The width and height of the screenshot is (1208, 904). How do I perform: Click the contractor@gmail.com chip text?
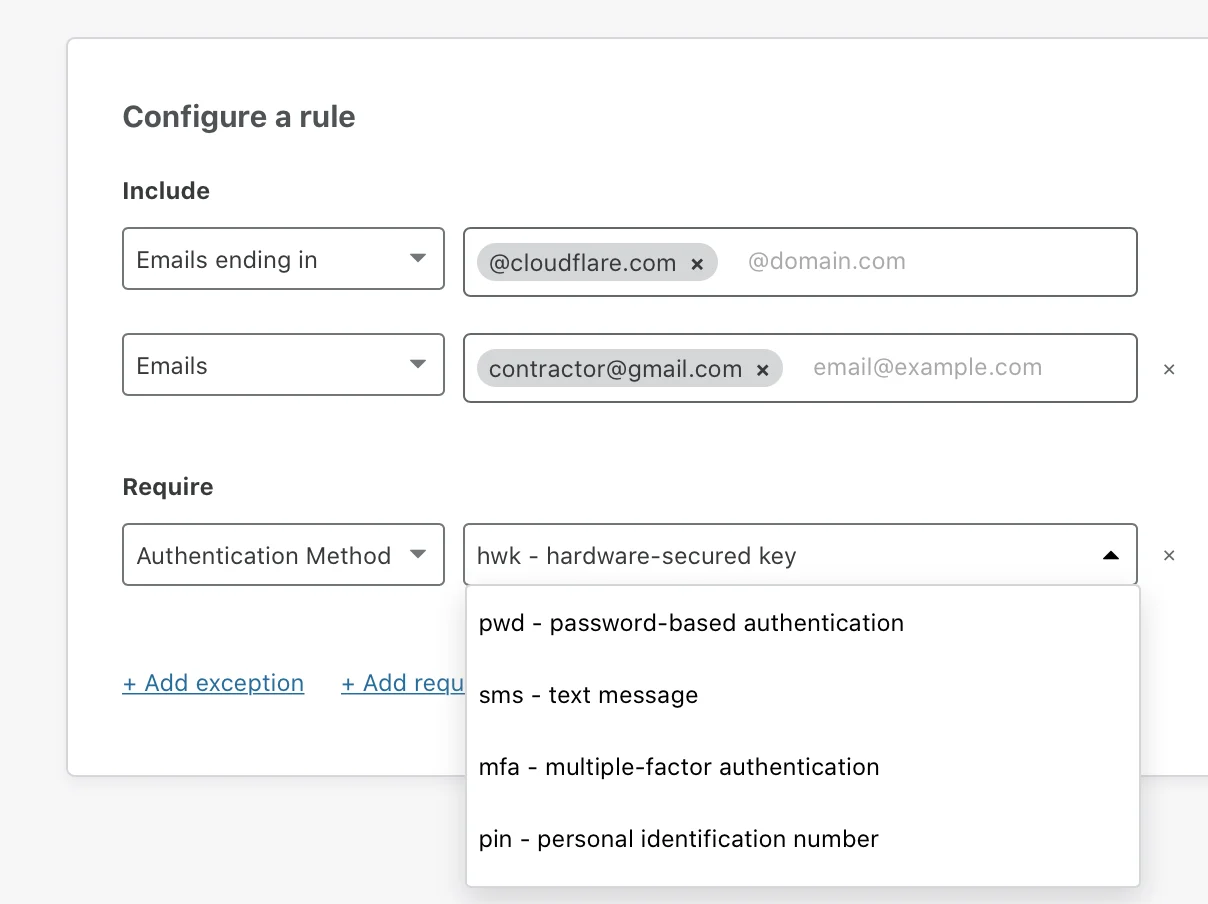coord(615,369)
